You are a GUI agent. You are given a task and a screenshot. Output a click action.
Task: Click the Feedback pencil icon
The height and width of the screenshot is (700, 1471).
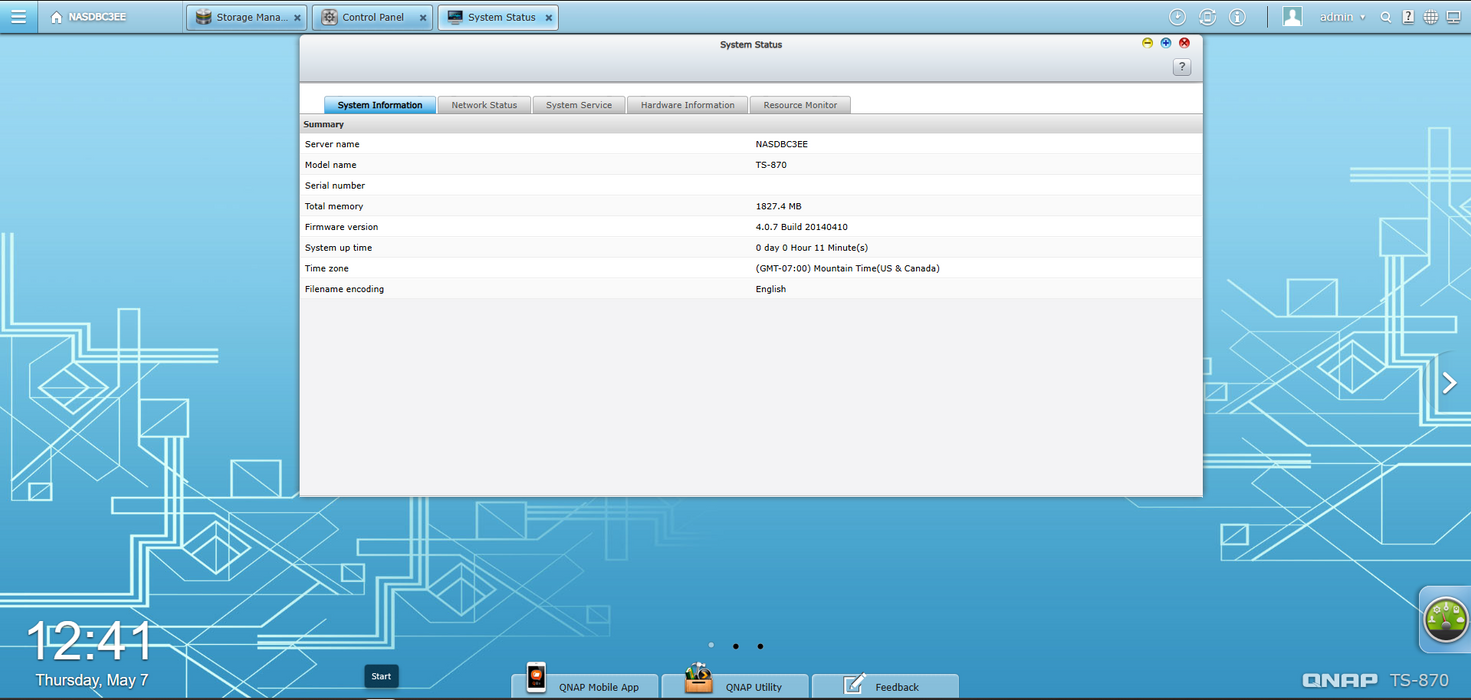(x=854, y=684)
